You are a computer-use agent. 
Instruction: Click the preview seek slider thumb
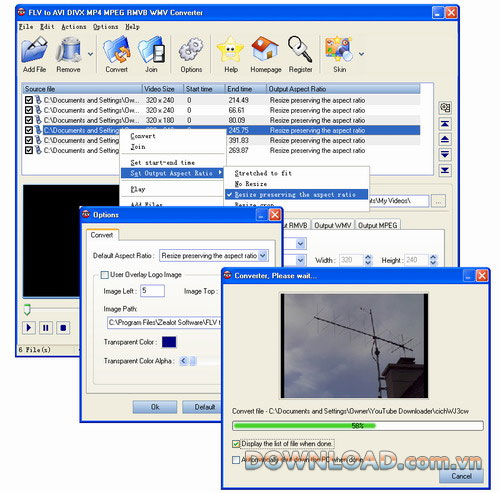pyautogui.click(x=27, y=309)
